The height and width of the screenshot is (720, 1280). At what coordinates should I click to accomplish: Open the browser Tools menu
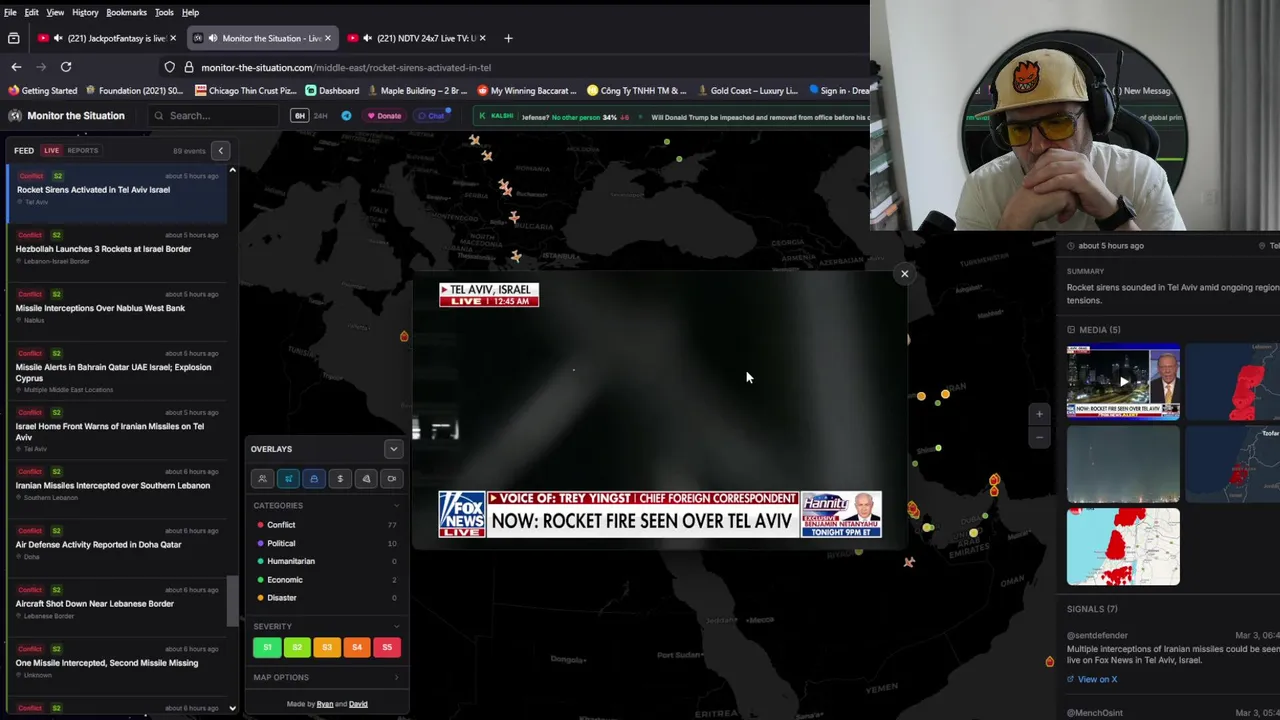point(164,12)
